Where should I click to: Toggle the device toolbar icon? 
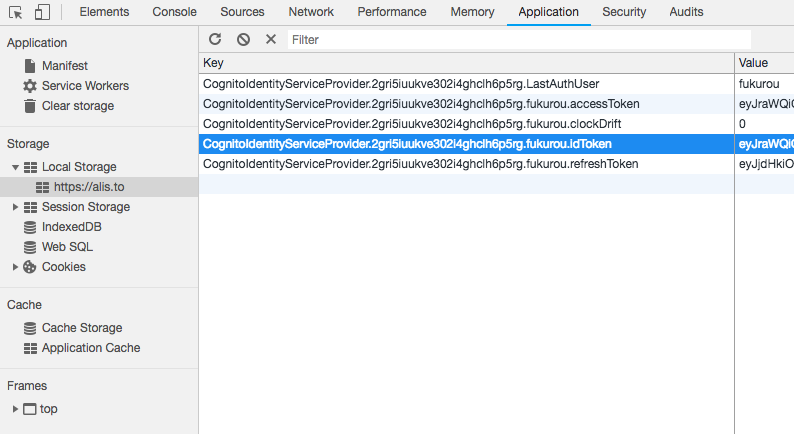[x=42, y=12]
